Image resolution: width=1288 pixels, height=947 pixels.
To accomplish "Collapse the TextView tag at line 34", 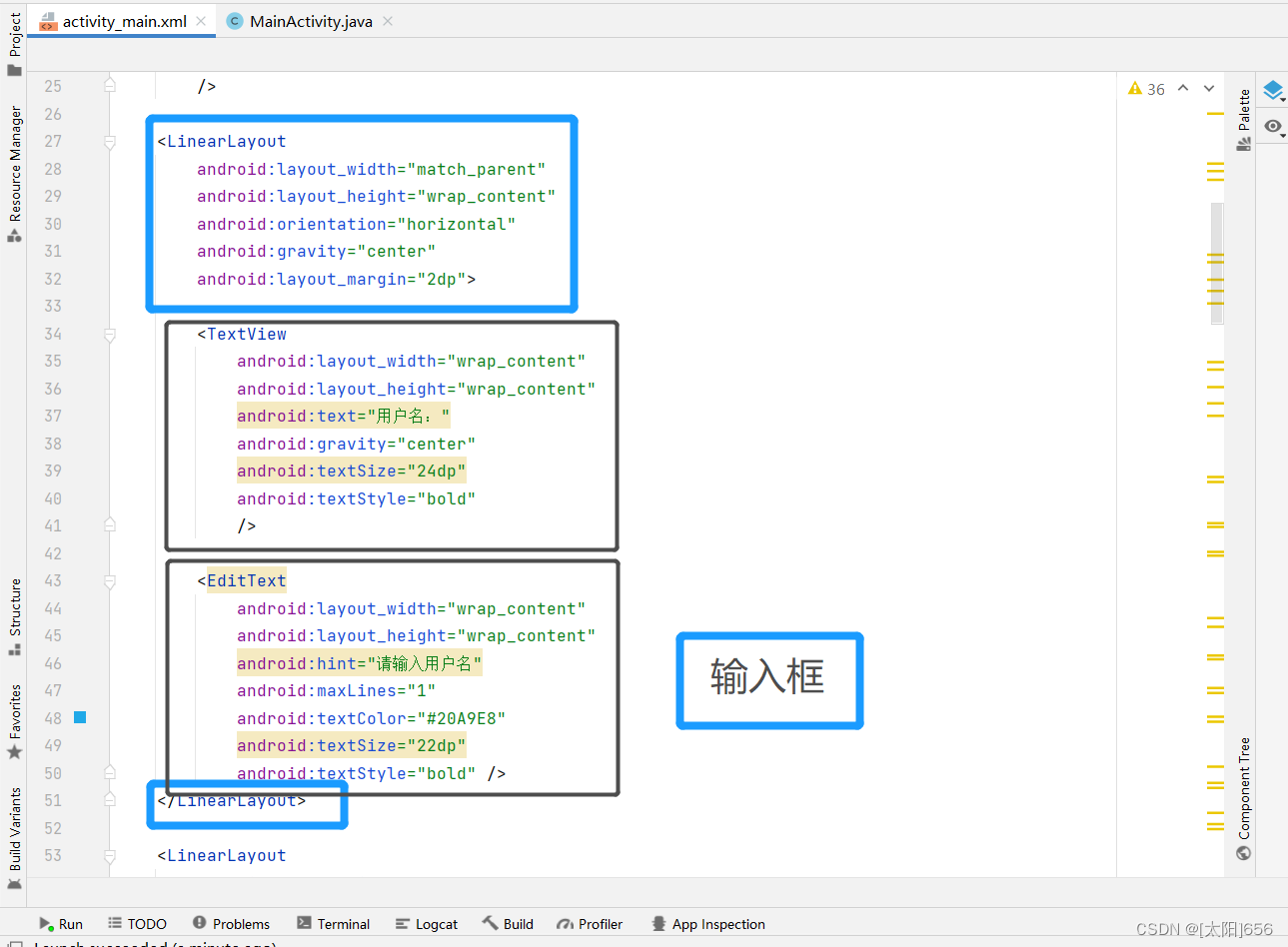I will (x=110, y=335).
